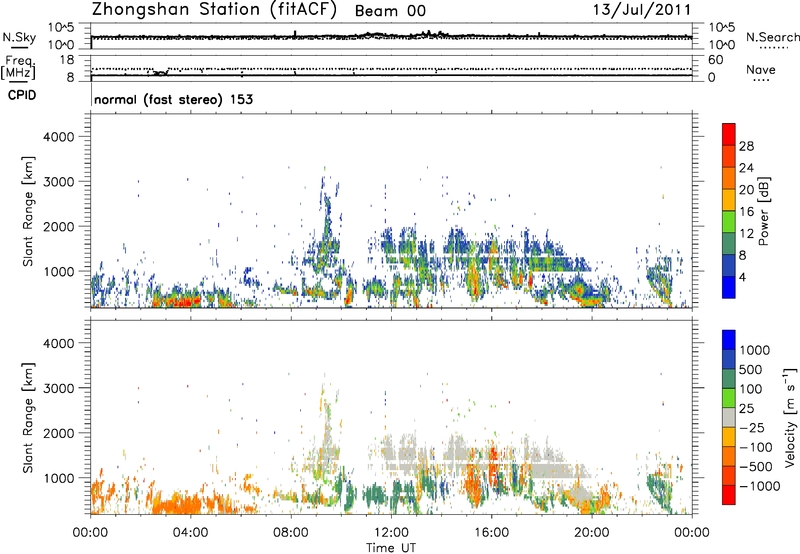Viewport: 800px width, 554px height.
Task: Click the '12:00' time axis tick label
Action: pos(391,533)
